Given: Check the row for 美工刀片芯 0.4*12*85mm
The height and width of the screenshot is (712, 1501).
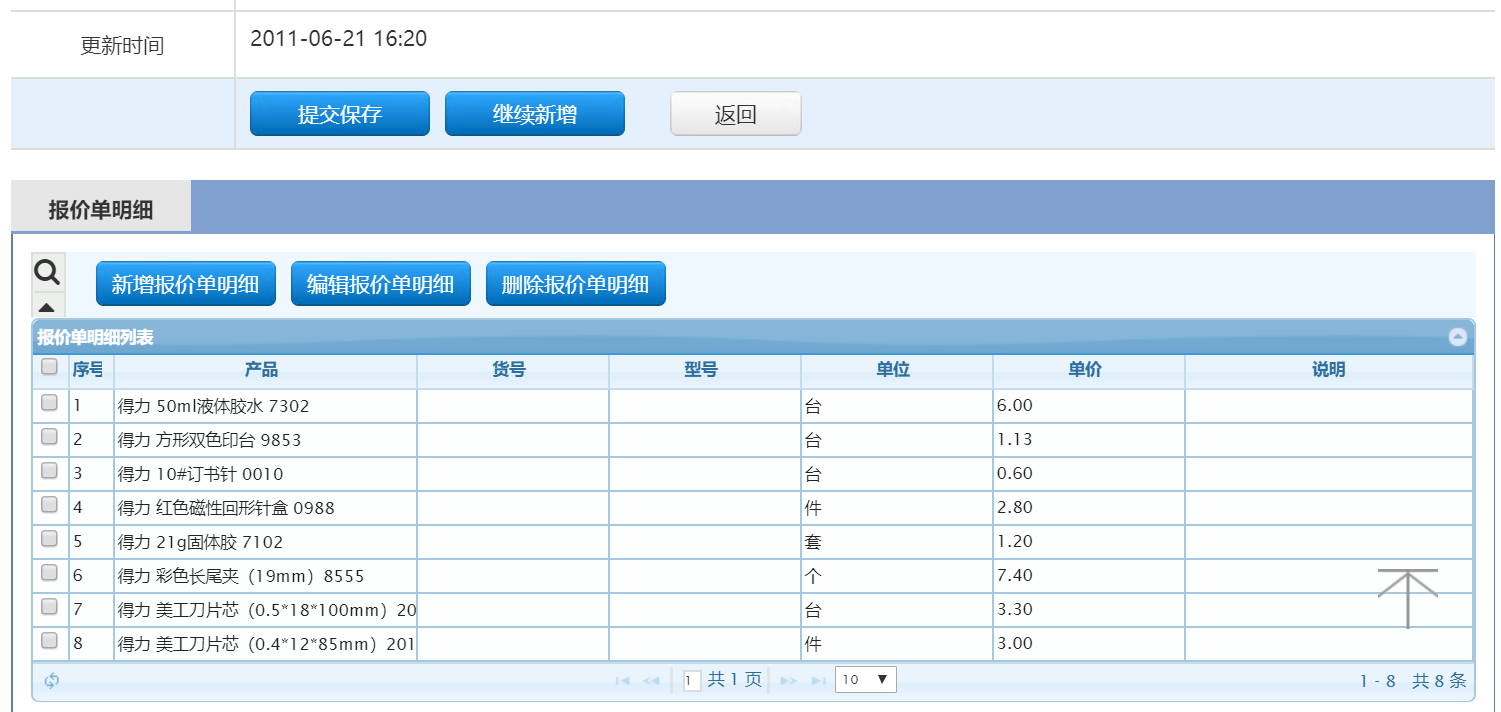Looking at the screenshot, I should point(49,641).
